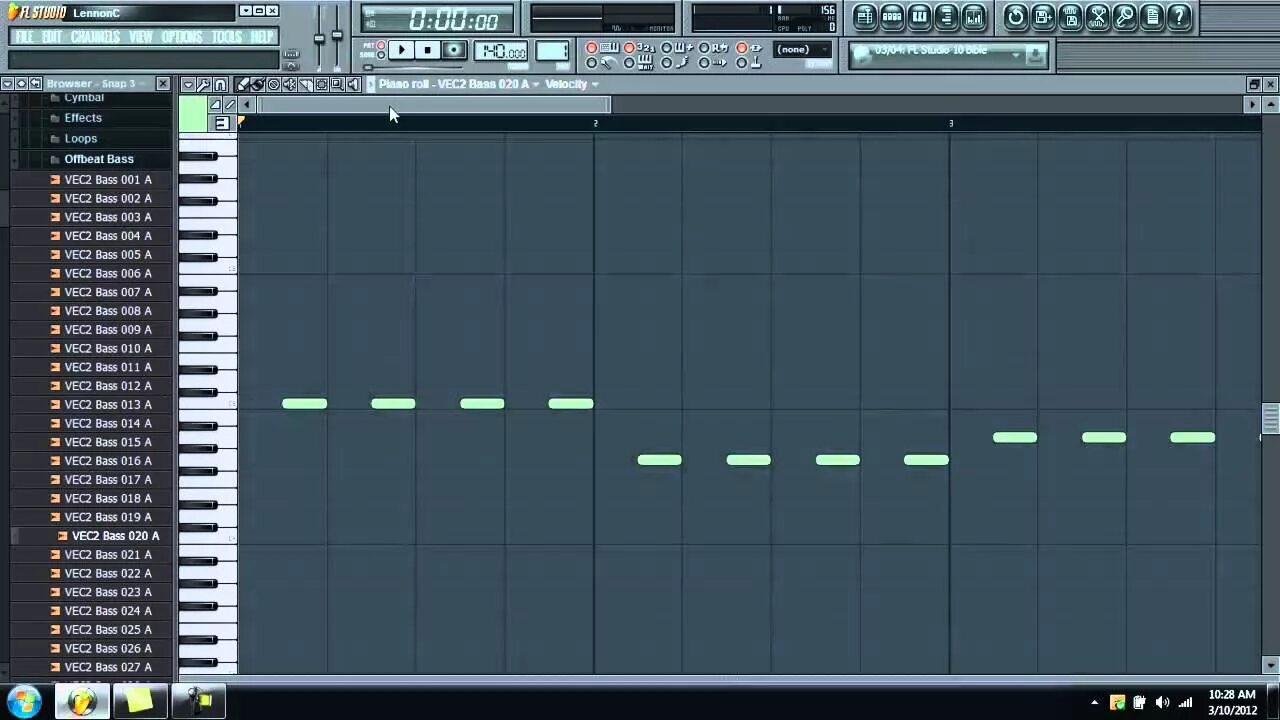Open the wrench tools menu
1280x720 pixels.
click(x=204, y=84)
